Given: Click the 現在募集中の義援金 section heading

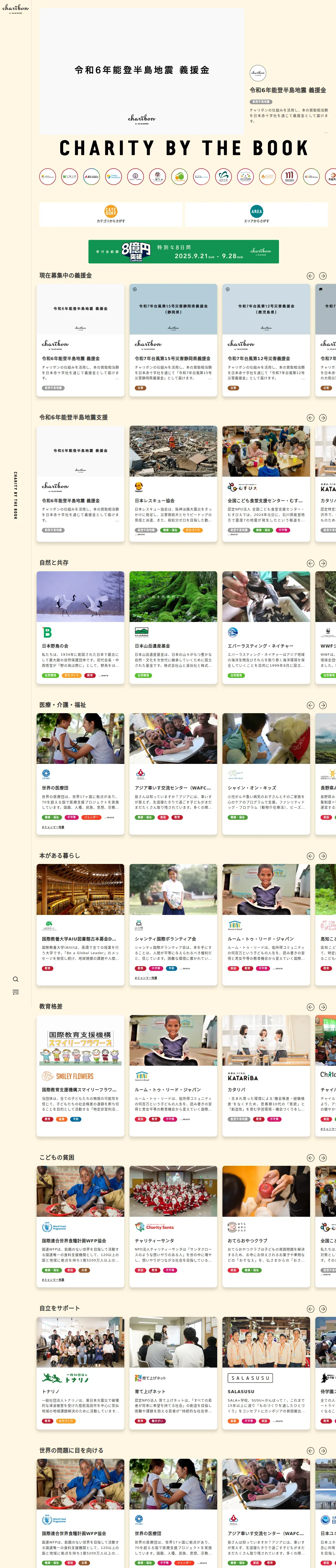Looking at the screenshot, I should (x=66, y=276).
